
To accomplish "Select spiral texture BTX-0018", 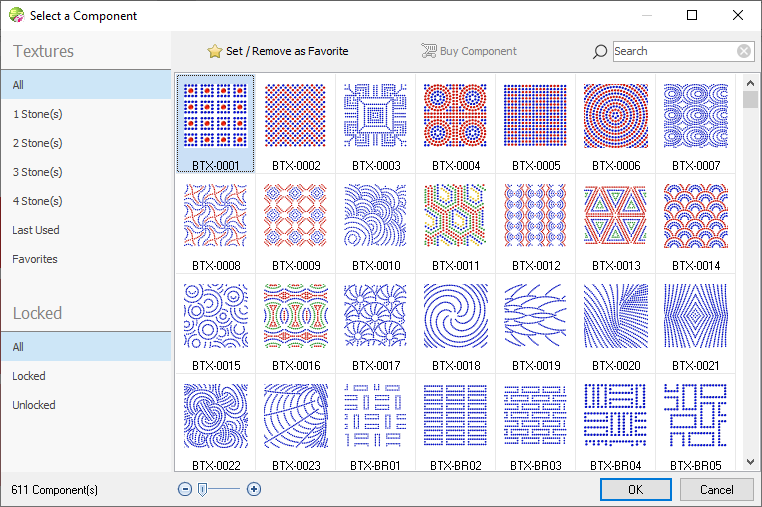I will tap(455, 315).
